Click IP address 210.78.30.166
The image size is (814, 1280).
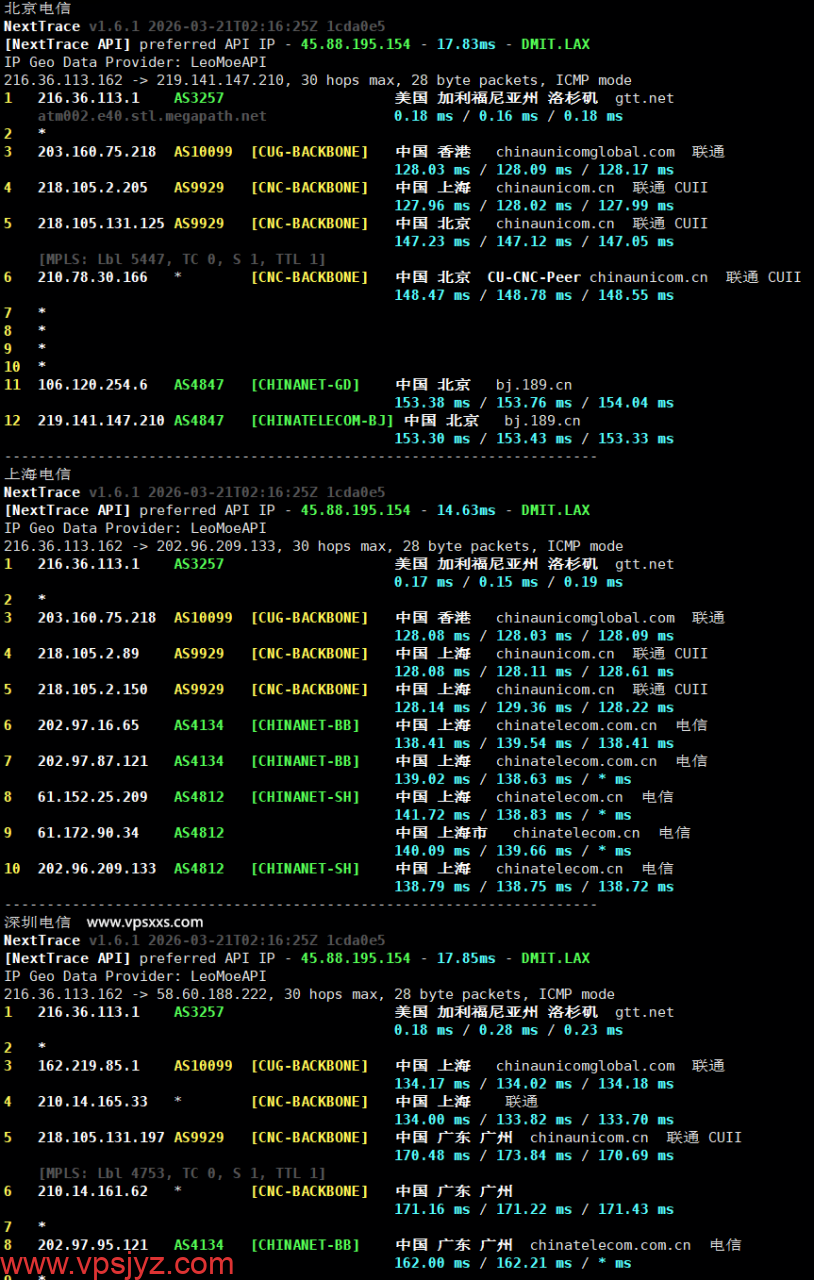[x=92, y=277]
